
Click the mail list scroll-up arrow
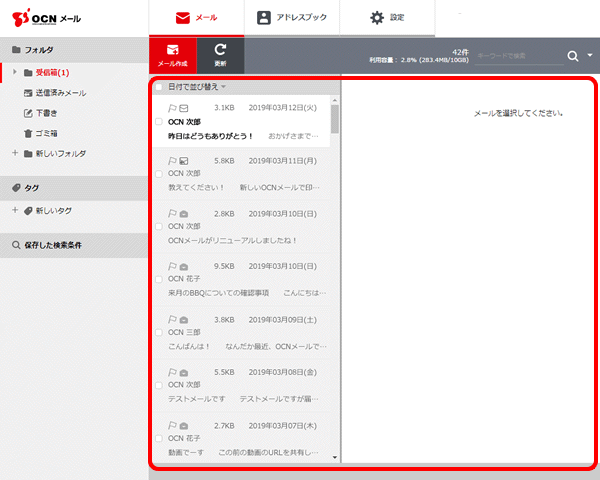click(x=335, y=100)
